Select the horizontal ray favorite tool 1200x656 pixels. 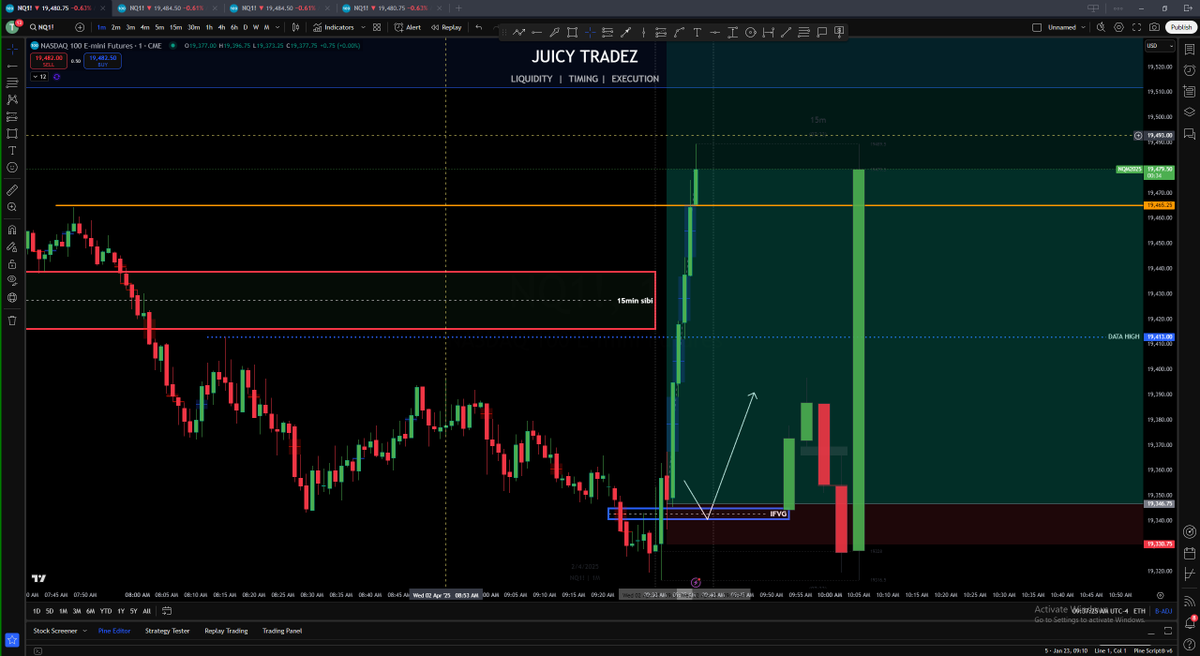coord(537,32)
